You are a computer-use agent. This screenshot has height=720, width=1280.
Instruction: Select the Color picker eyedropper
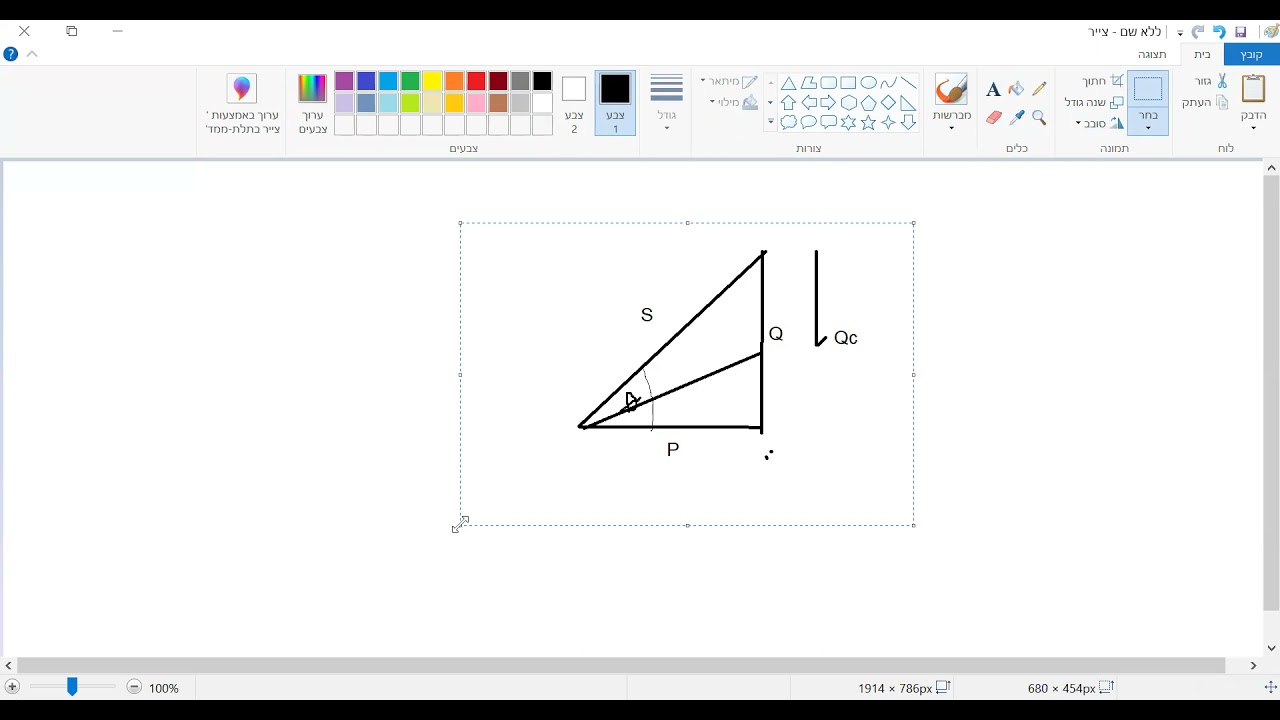[x=1016, y=117]
